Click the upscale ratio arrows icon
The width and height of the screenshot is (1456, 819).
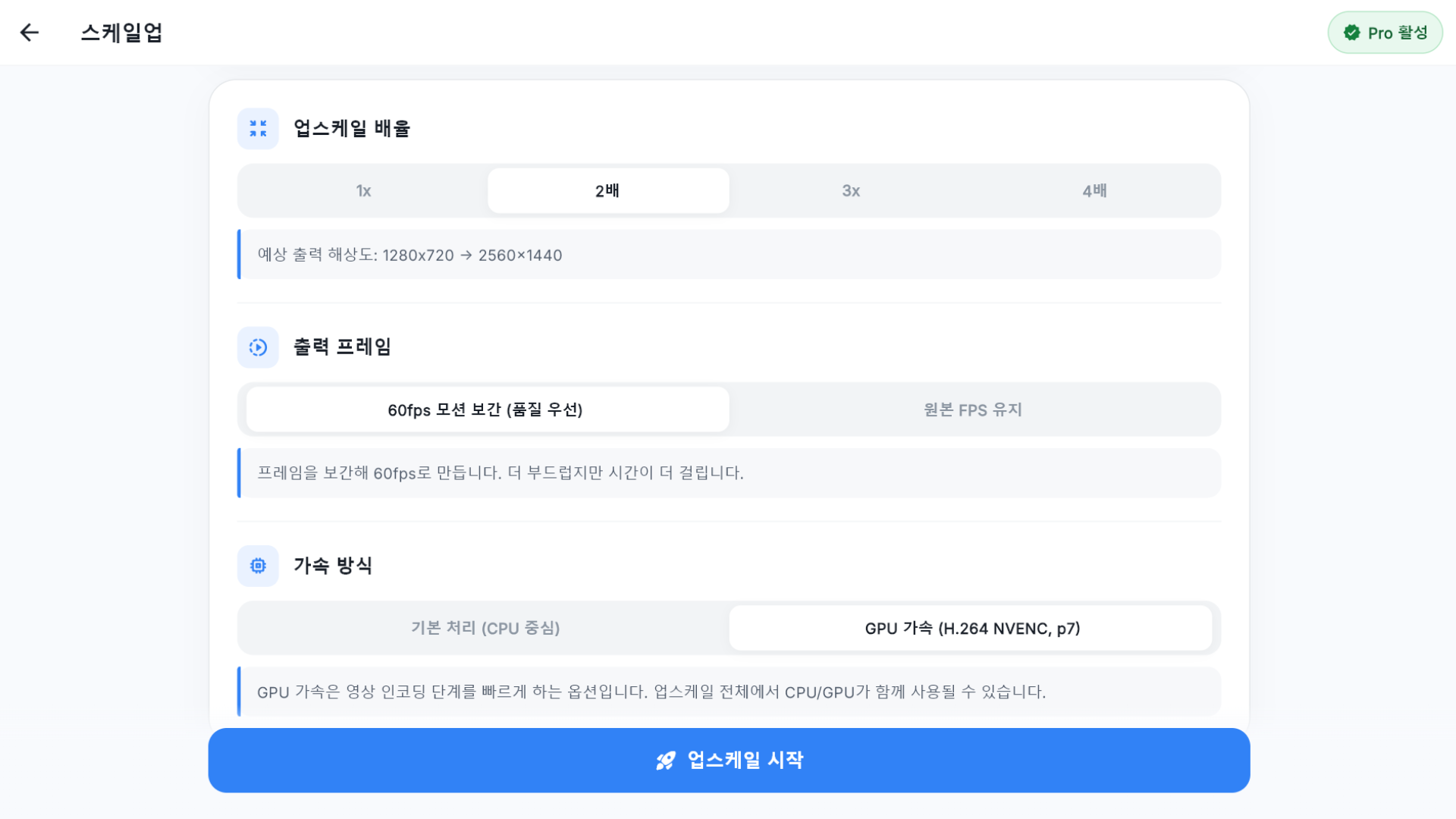tap(257, 128)
